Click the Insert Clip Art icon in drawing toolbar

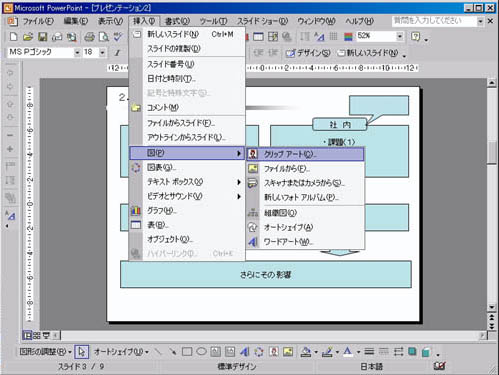pyautogui.click(x=274, y=352)
